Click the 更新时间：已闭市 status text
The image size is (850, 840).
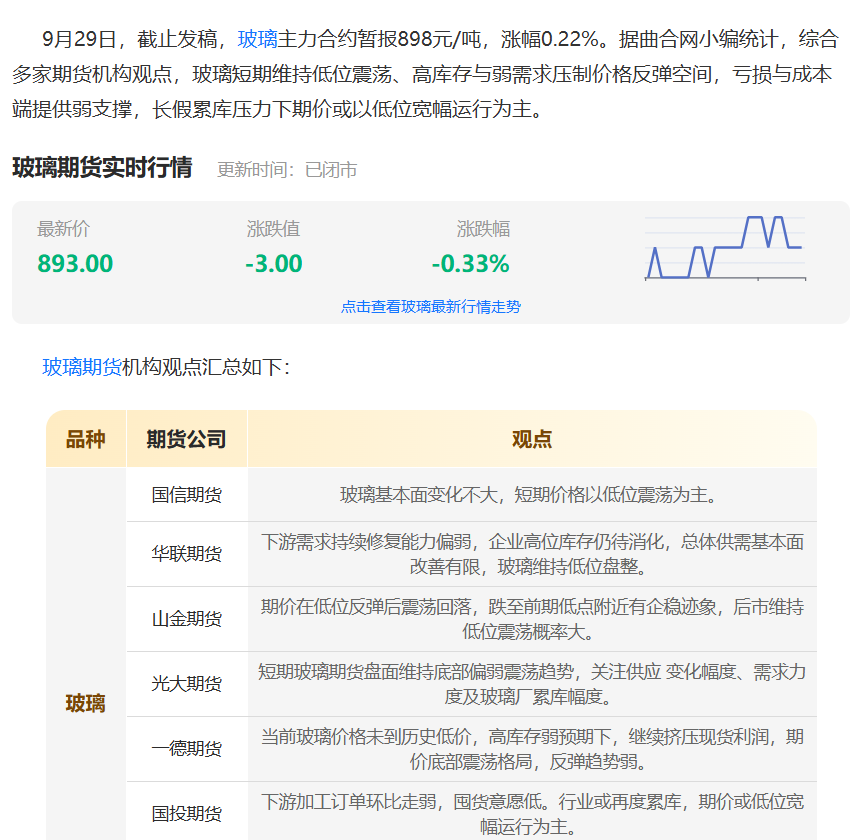(287, 170)
